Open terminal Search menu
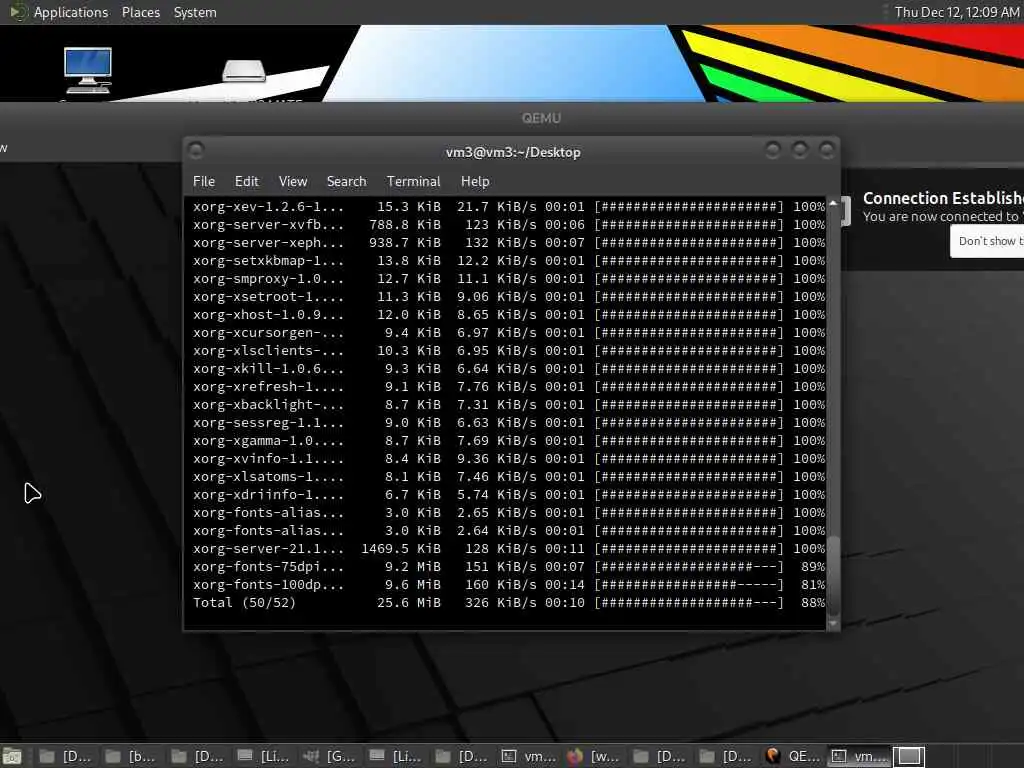This screenshot has width=1024, height=768. click(346, 182)
